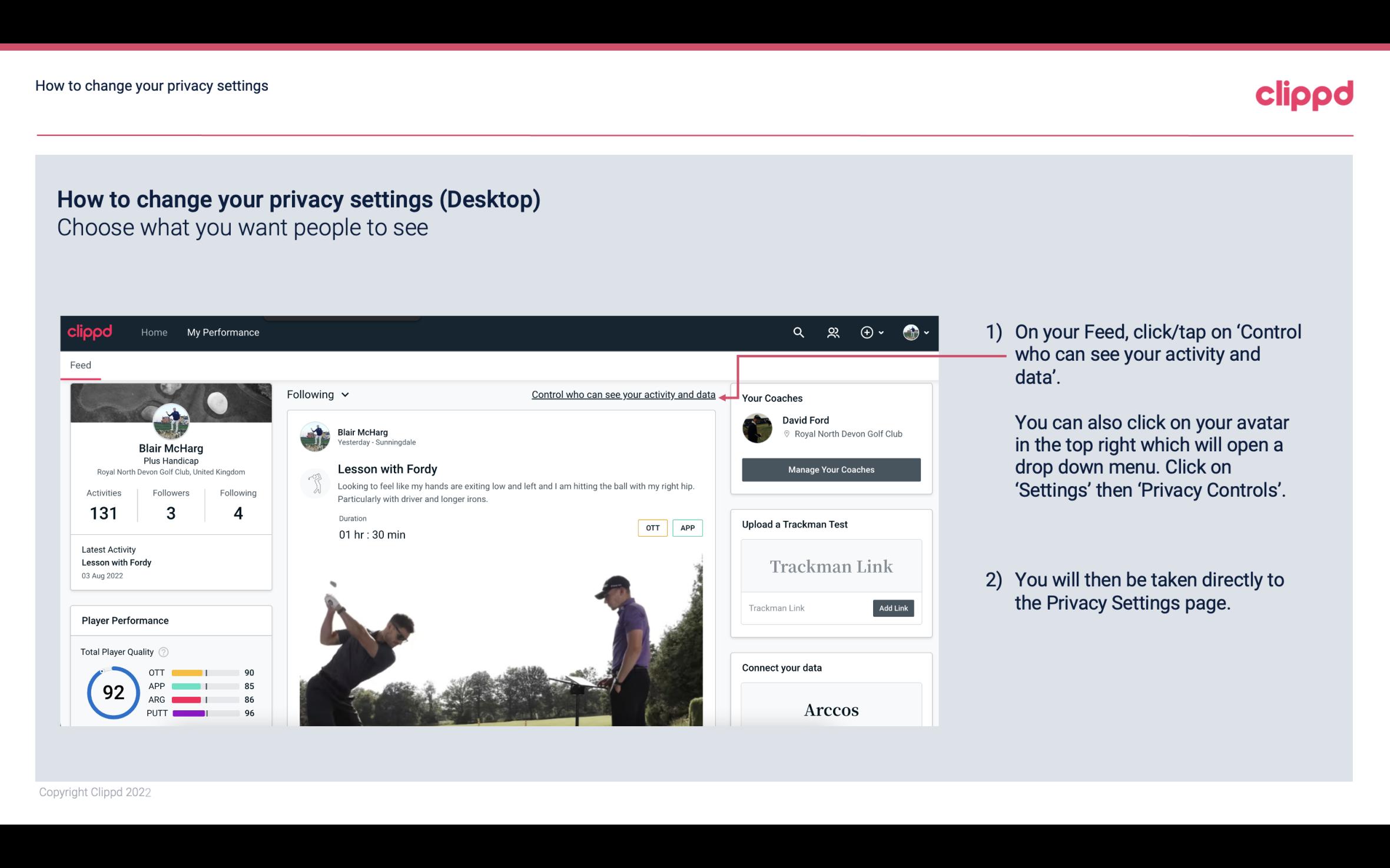The width and height of the screenshot is (1390, 868).
Task: Click the APP performance tag icon
Action: point(688,527)
